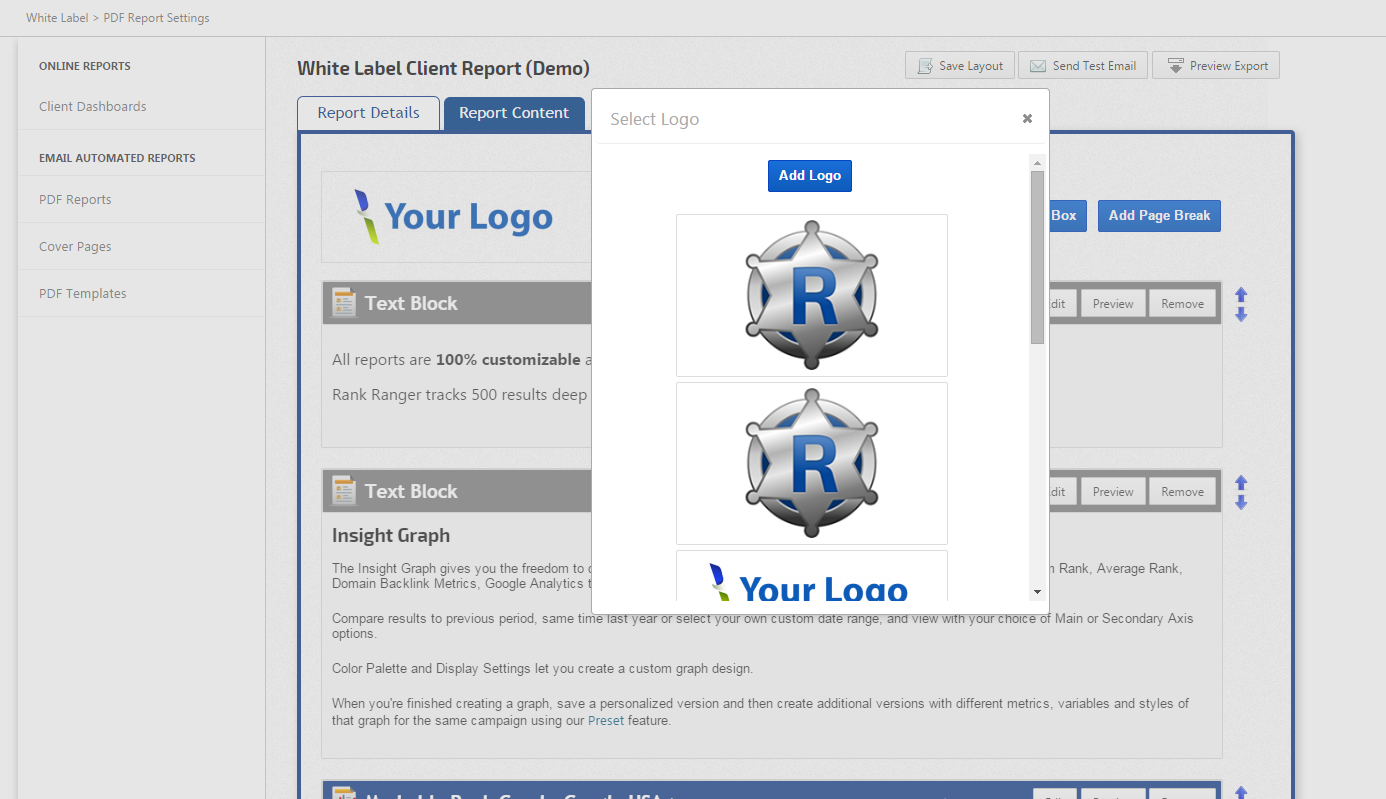This screenshot has height=799, width=1386.
Task: Move first Text Block down with arrow
Action: [x=1241, y=314]
